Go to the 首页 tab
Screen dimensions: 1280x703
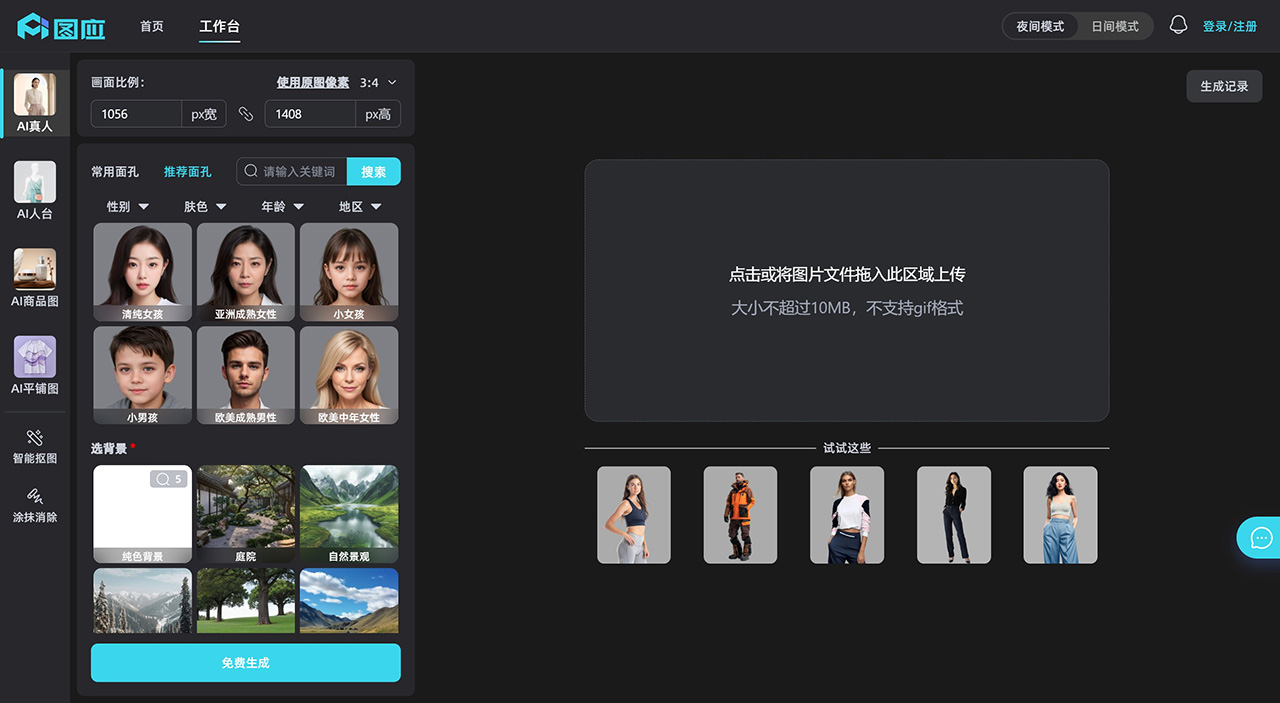pyautogui.click(x=152, y=27)
